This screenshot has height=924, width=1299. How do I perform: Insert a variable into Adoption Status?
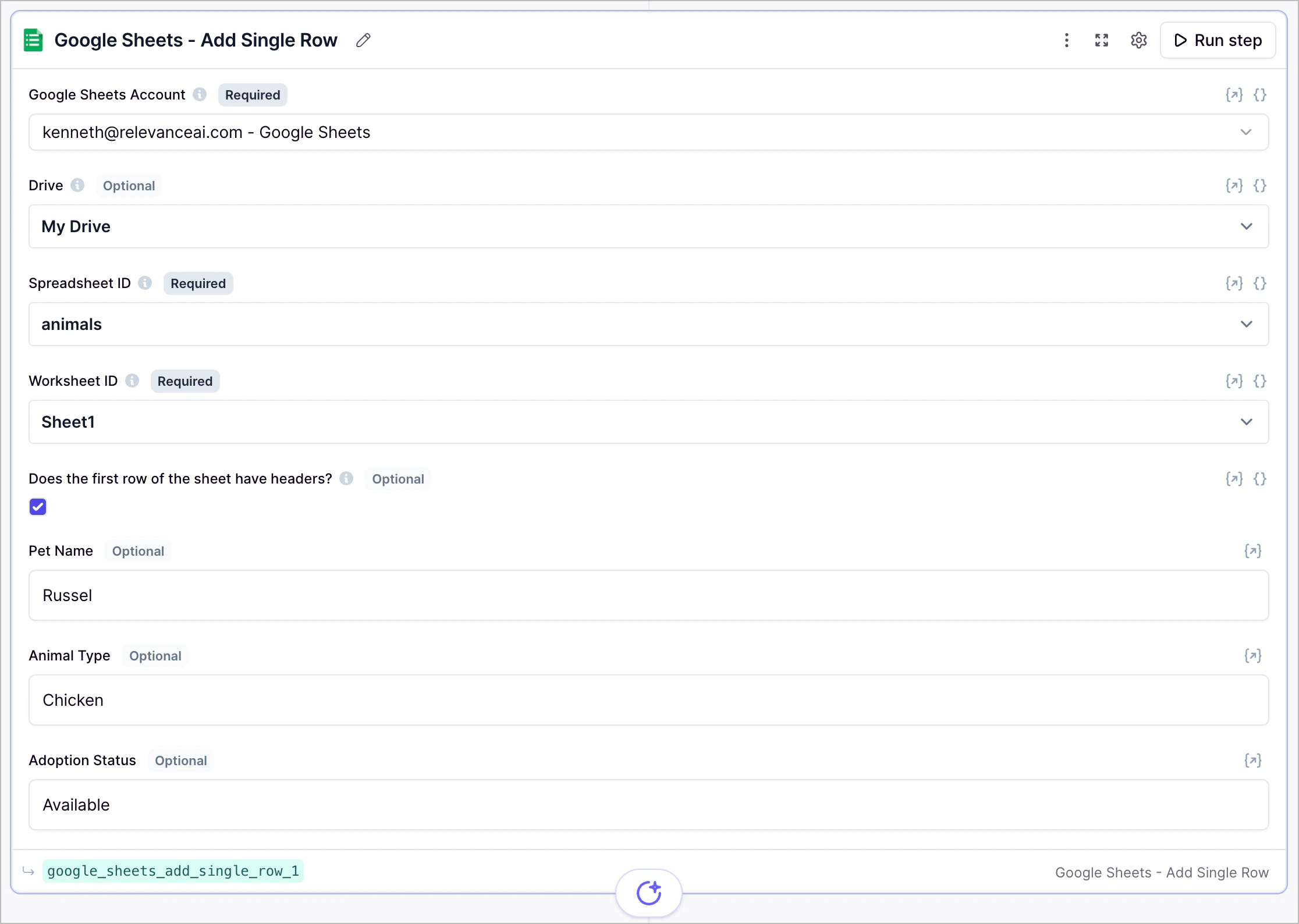click(1252, 760)
